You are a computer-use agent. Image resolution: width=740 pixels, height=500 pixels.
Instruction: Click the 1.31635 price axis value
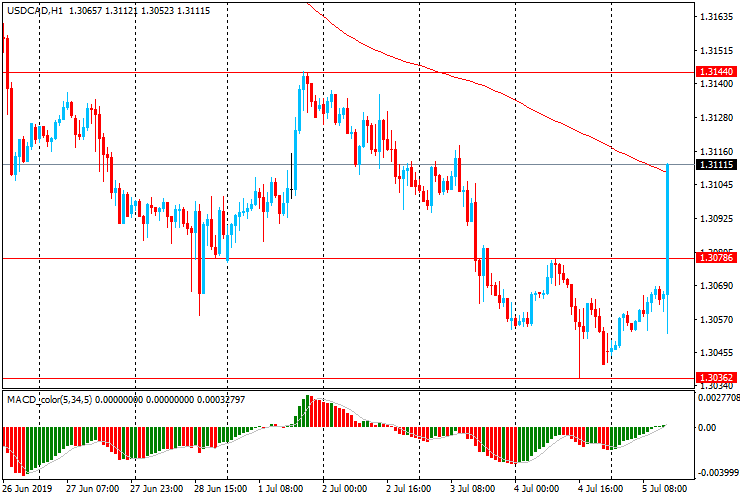coord(716,17)
